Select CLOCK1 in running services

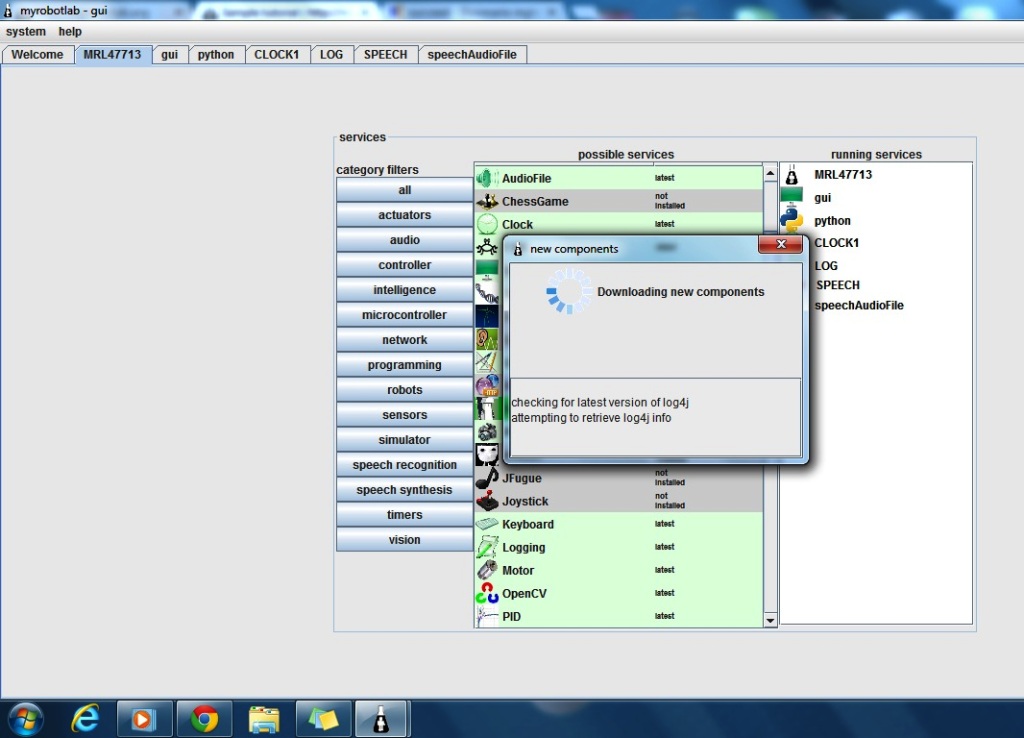click(x=837, y=242)
